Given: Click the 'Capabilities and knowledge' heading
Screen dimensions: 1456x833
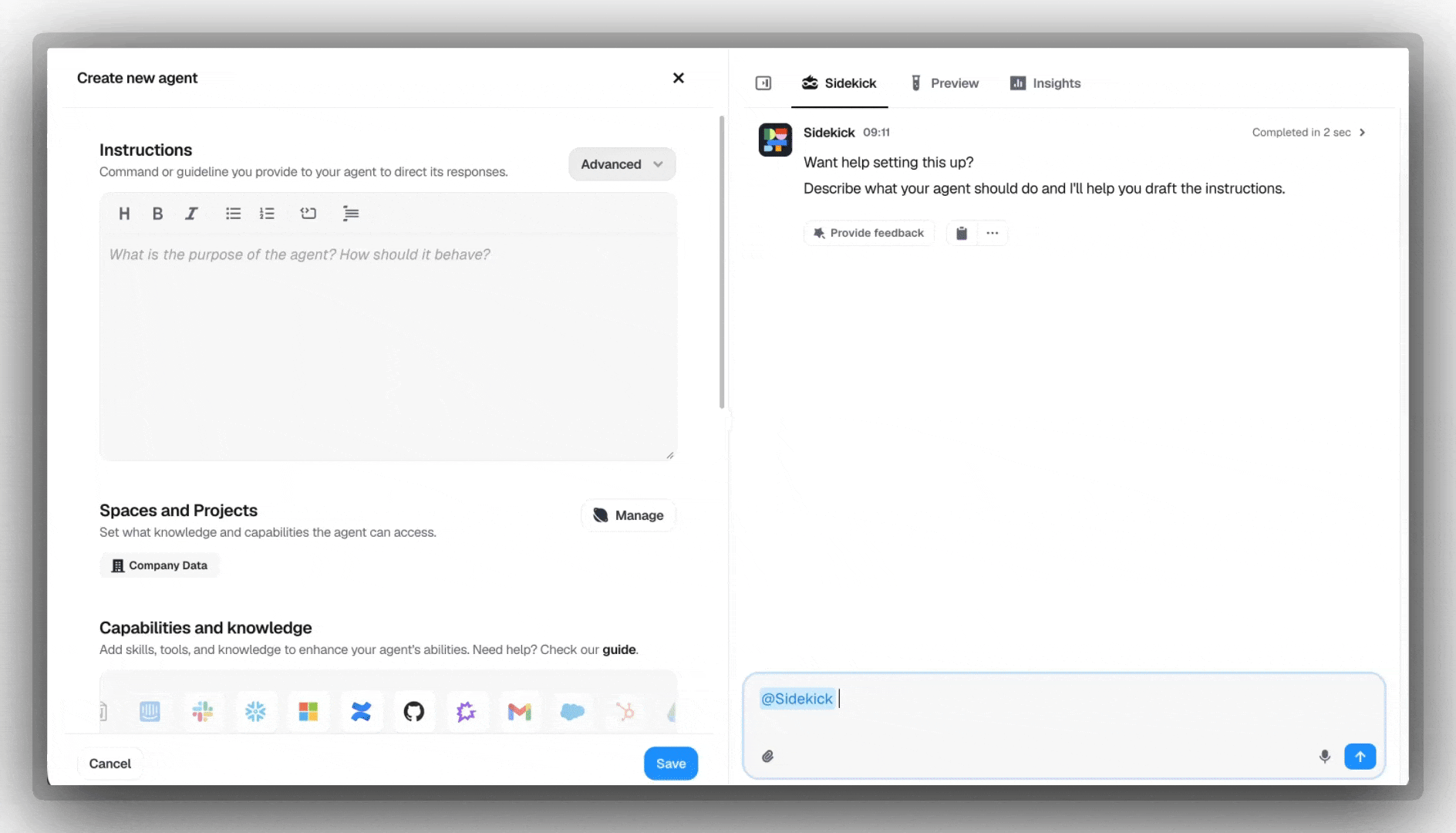Looking at the screenshot, I should (x=205, y=628).
